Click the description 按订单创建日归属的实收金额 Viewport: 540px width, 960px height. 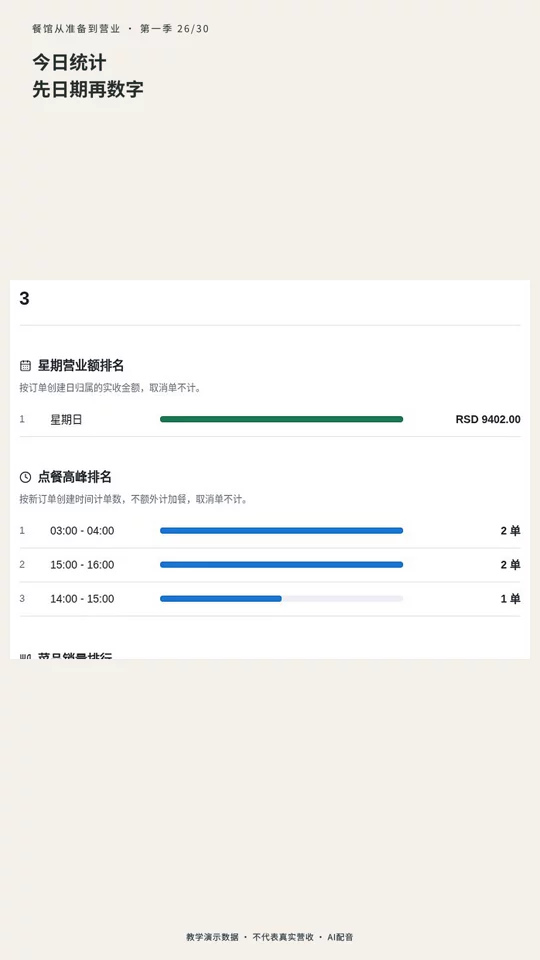[110, 388]
